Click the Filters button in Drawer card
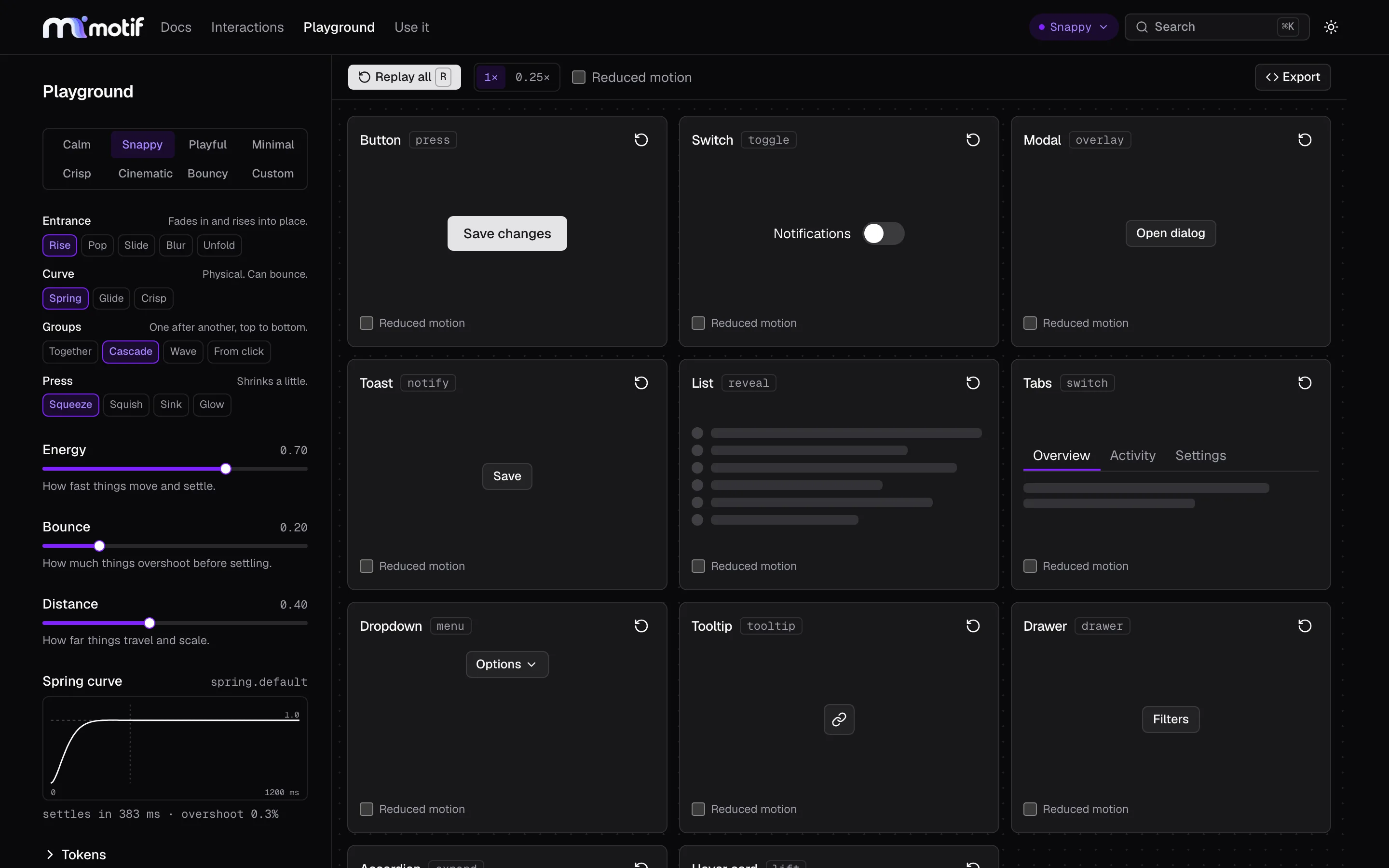Viewport: 1389px width, 868px height. (1171, 719)
